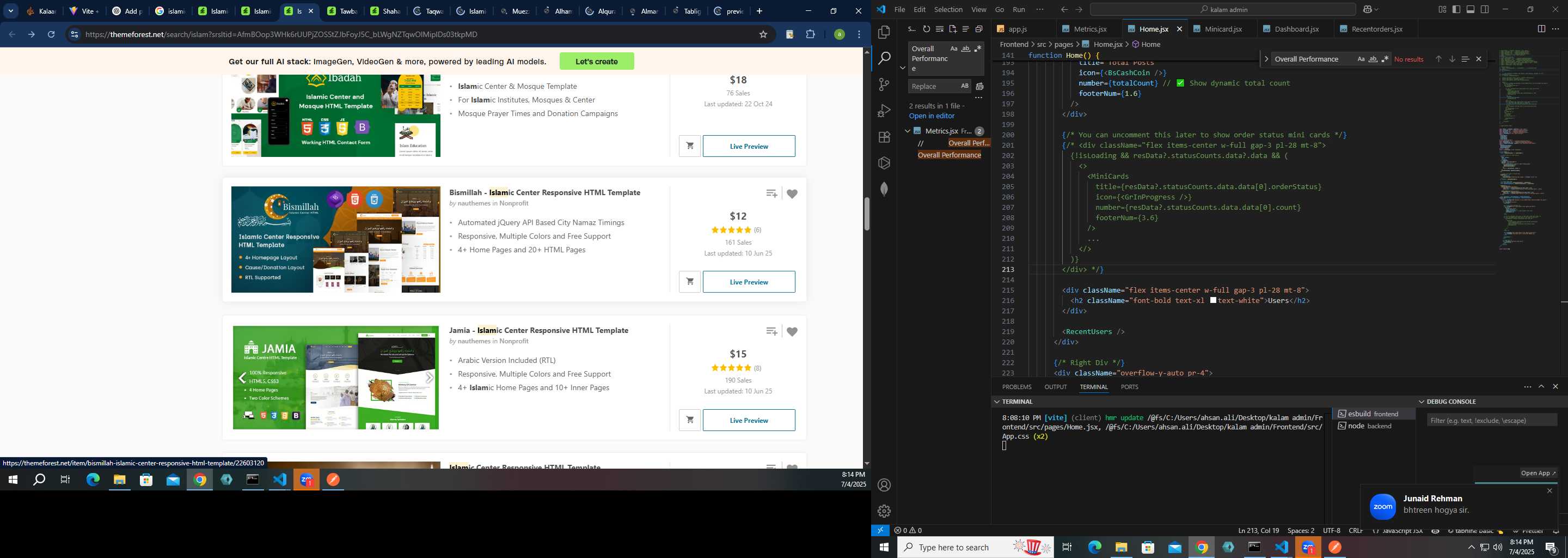Image resolution: width=1568 pixels, height=558 pixels.
Task: Open a new search editor from sidebar
Action: pos(953,29)
